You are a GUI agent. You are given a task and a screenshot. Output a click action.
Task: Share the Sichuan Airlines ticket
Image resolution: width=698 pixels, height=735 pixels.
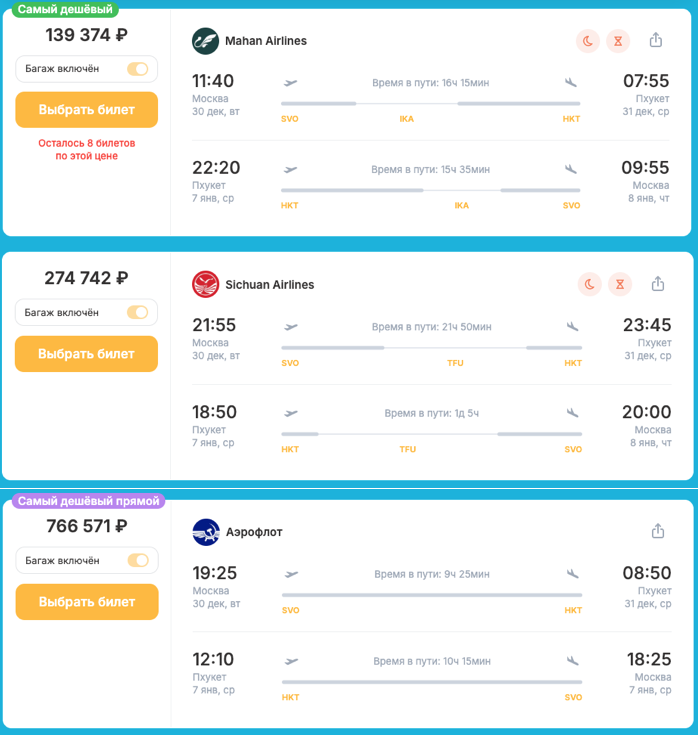click(x=658, y=284)
